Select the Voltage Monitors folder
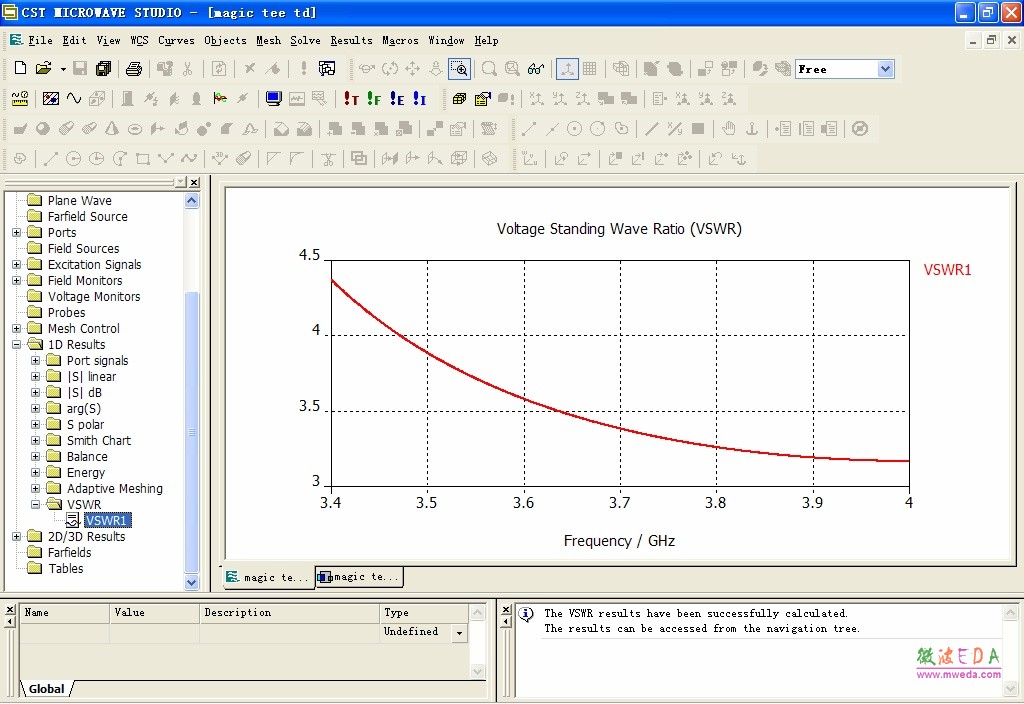The height and width of the screenshot is (704, 1024). [93, 296]
